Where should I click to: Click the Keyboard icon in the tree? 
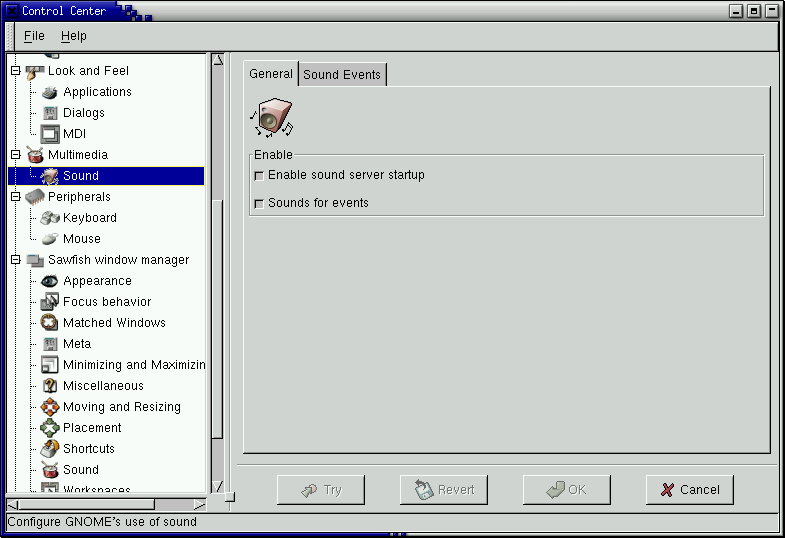pyautogui.click(x=50, y=218)
